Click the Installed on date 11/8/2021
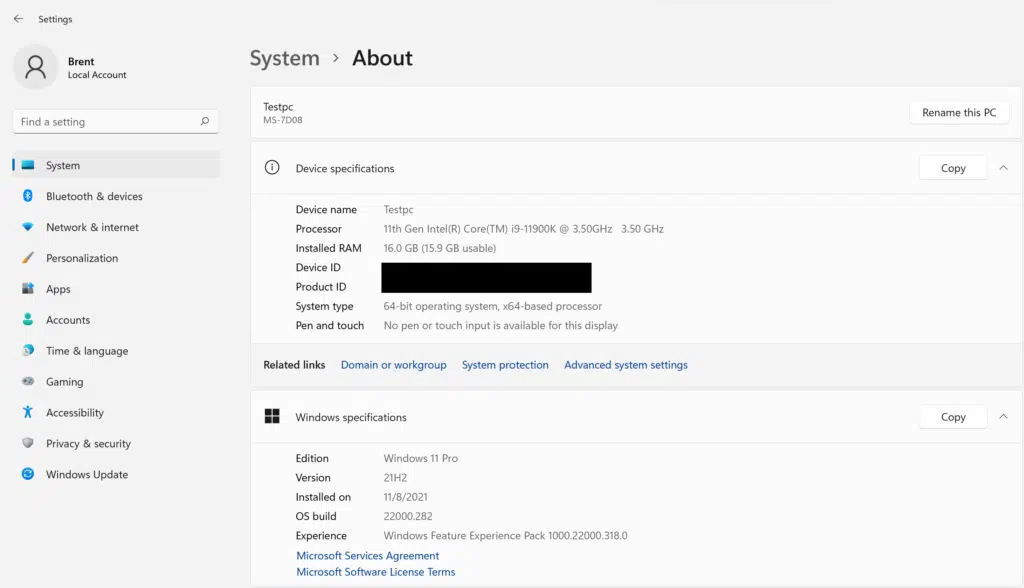Image resolution: width=1024 pixels, height=588 pixels. (405, 497)
